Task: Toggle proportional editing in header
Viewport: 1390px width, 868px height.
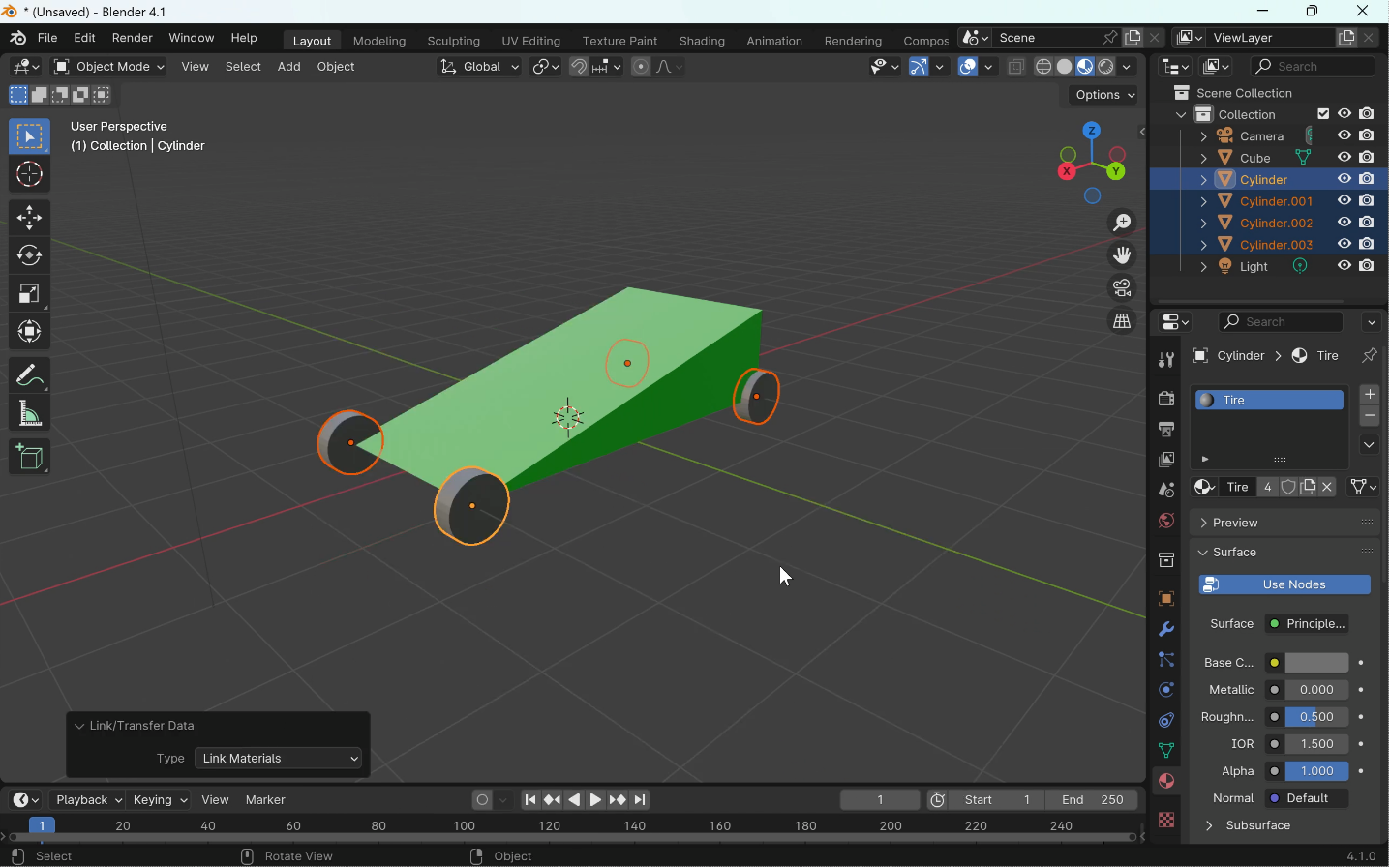Action: coord(641,67)
